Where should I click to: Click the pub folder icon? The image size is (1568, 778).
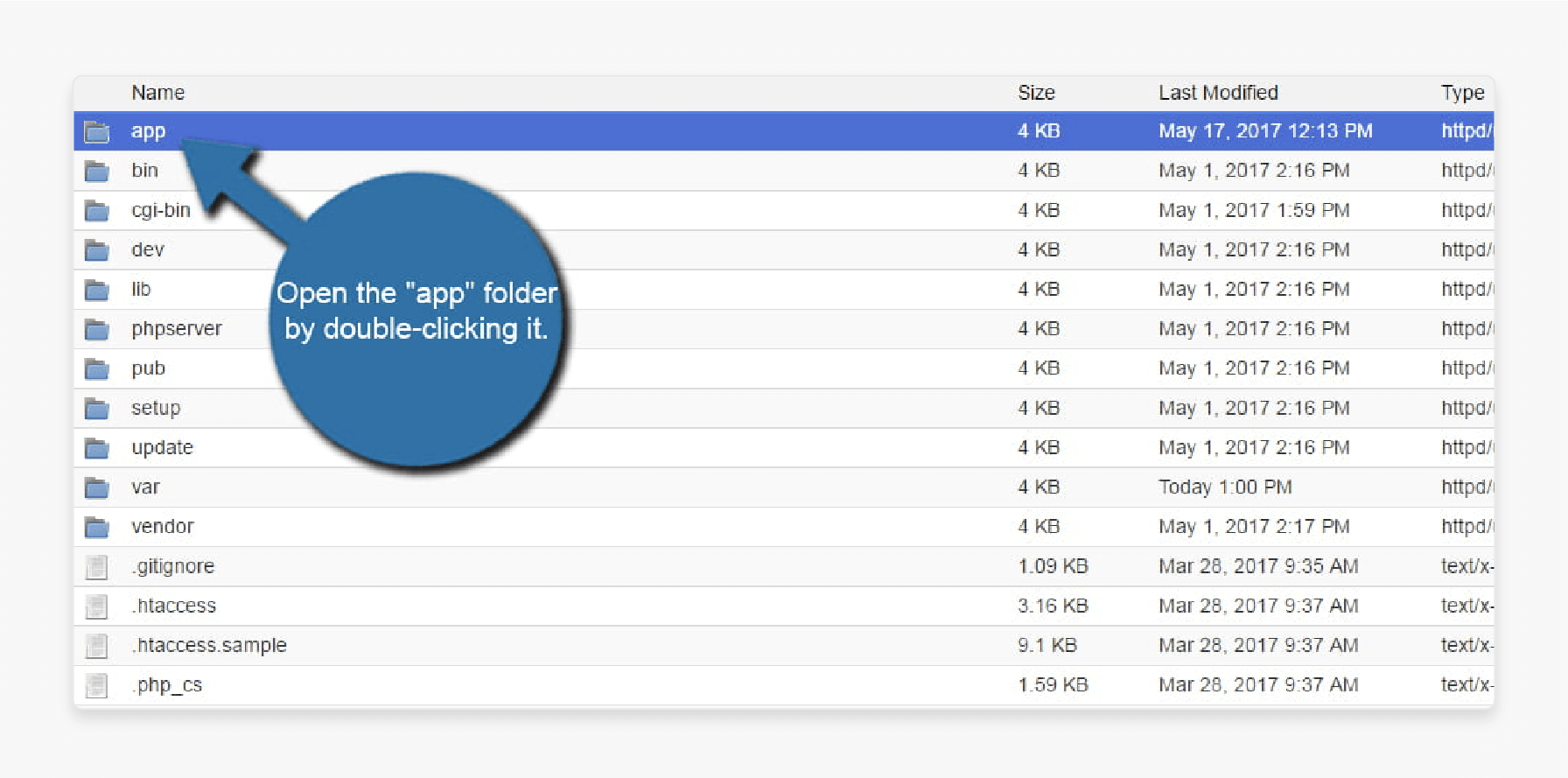[96, 369]
